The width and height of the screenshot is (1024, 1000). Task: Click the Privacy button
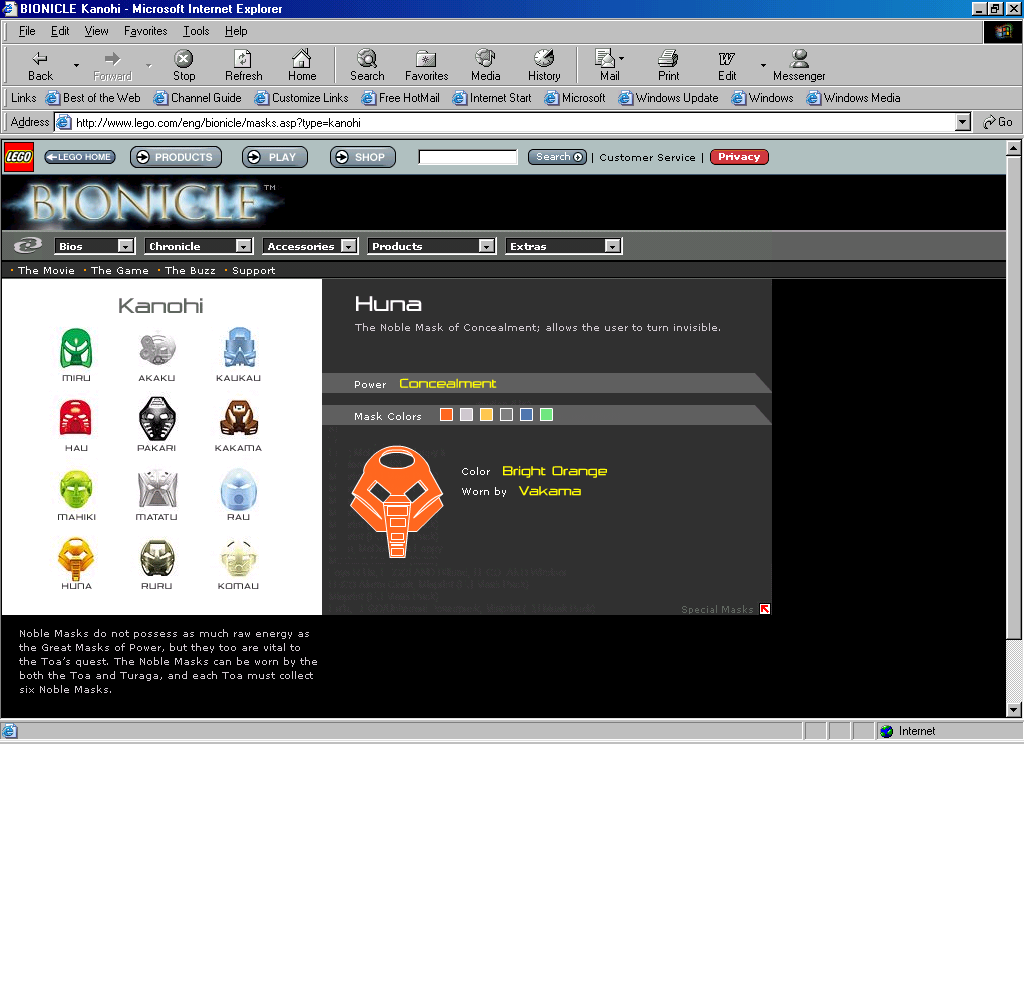point(739,157)
